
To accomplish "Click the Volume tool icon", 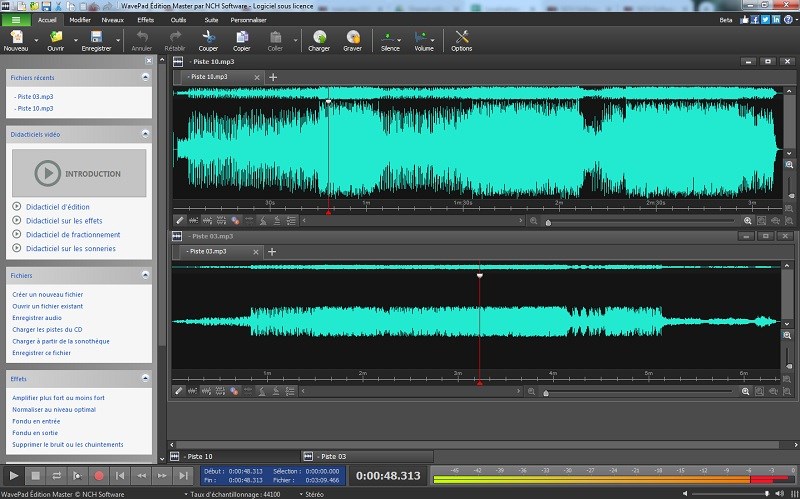I will 421,37.
